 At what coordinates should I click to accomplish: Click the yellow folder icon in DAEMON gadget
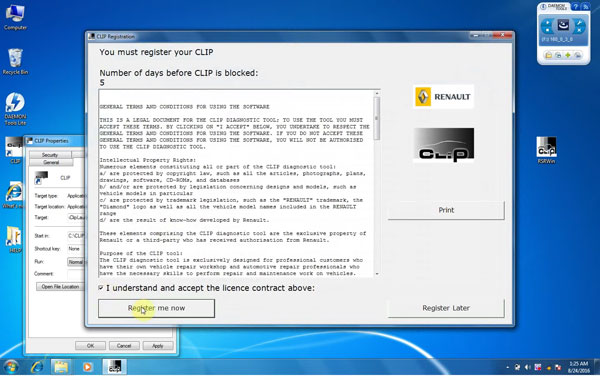click(x=549, y=55)
